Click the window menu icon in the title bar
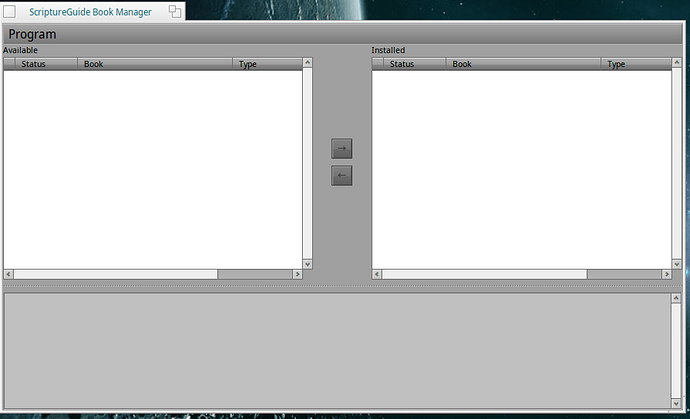The height and width of the screenshot is (419, 690). (x=9, y=11)
